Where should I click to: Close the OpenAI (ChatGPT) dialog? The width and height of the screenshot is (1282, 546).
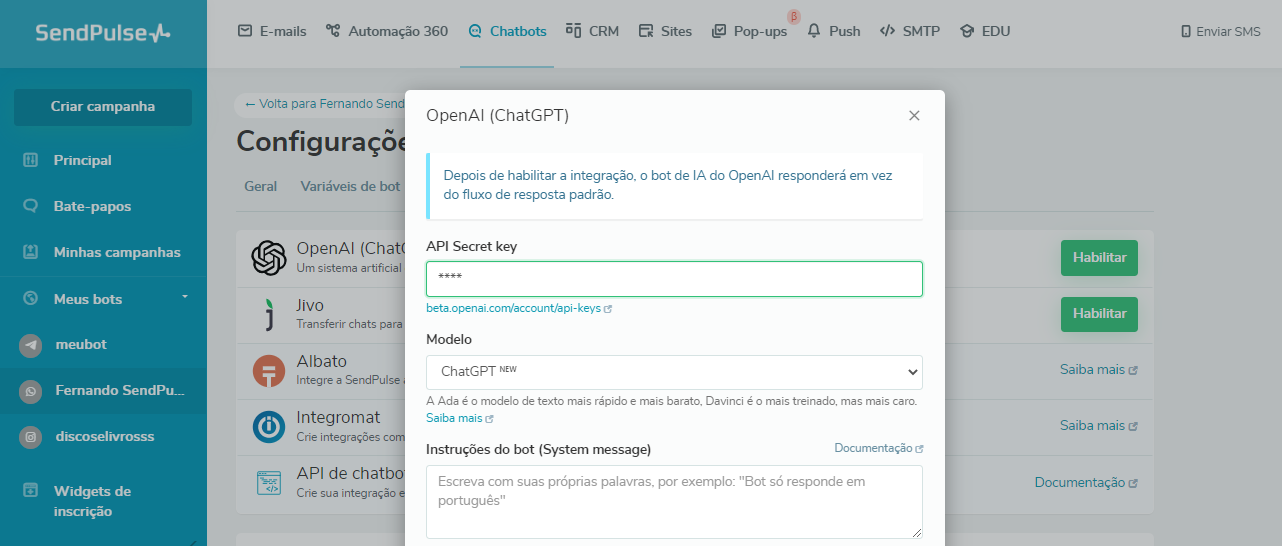[913, 116]
